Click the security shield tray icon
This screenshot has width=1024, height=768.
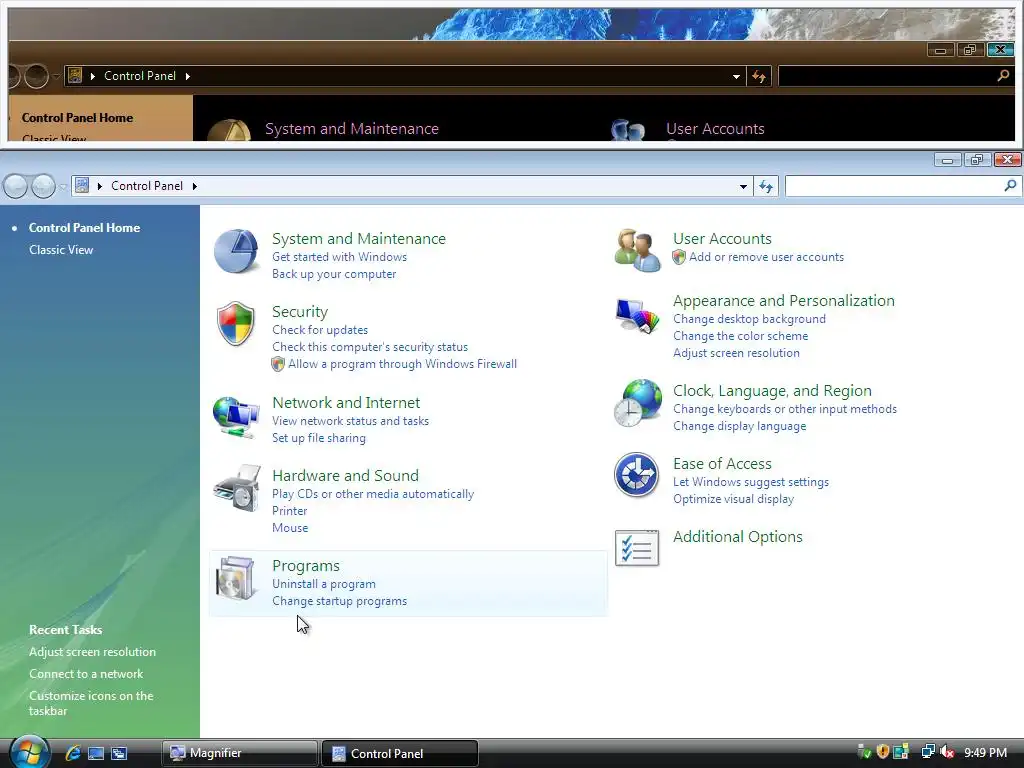[882, 752]
